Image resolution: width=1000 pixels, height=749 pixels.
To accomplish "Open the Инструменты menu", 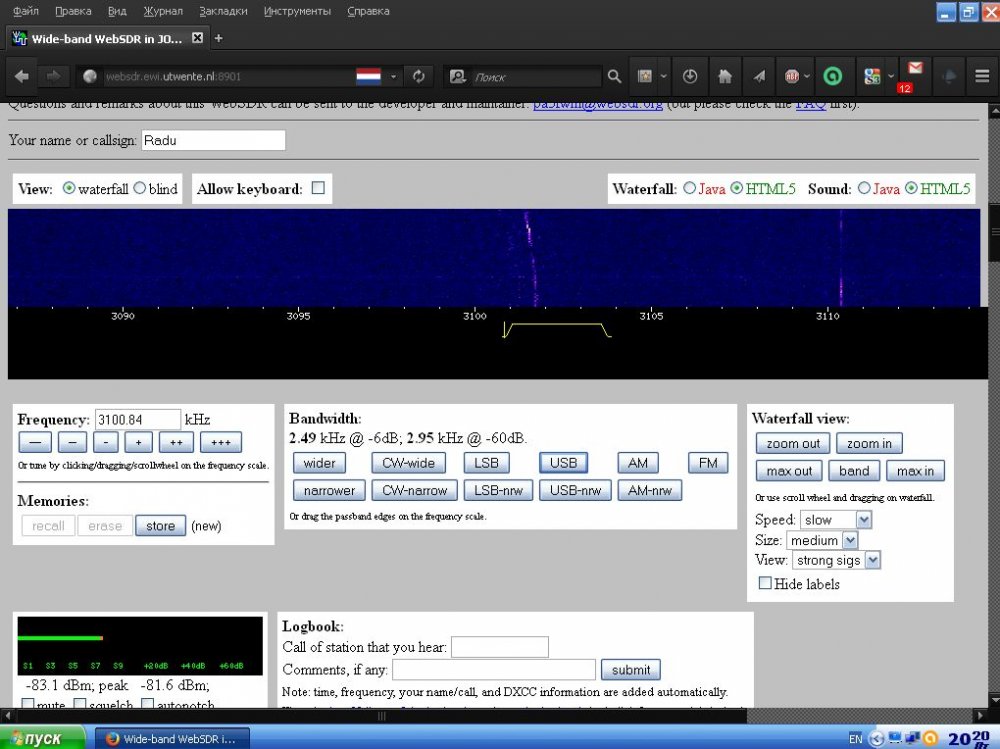I will 297,12.
